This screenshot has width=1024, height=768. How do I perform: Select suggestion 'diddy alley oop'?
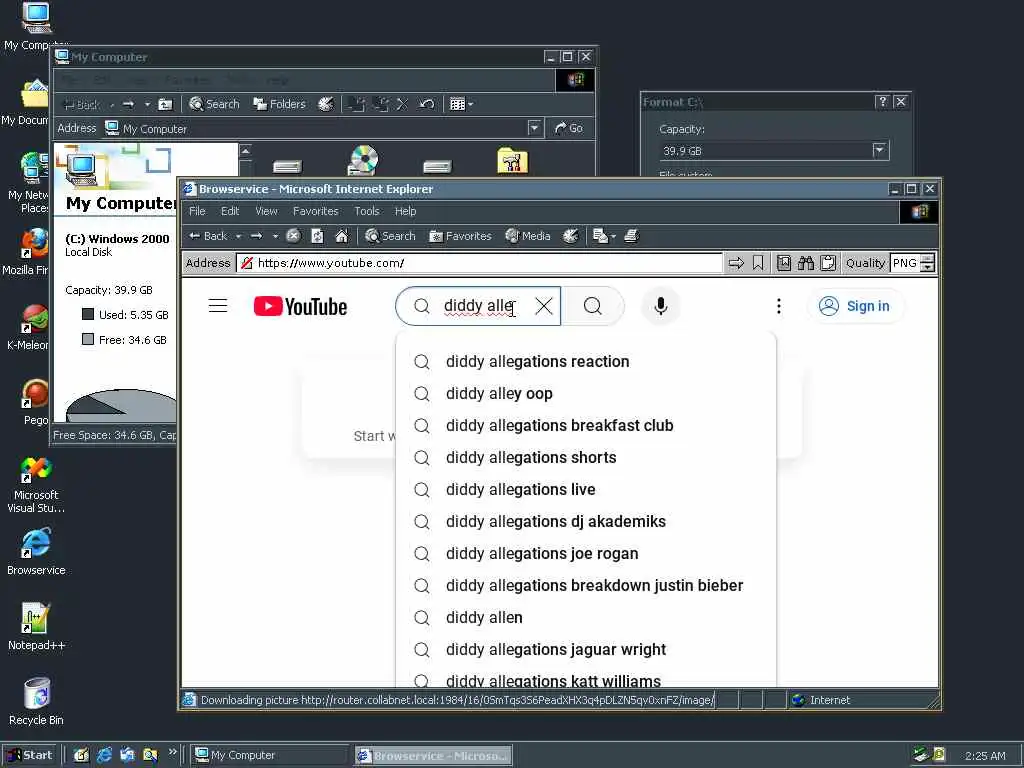point(586,393)
